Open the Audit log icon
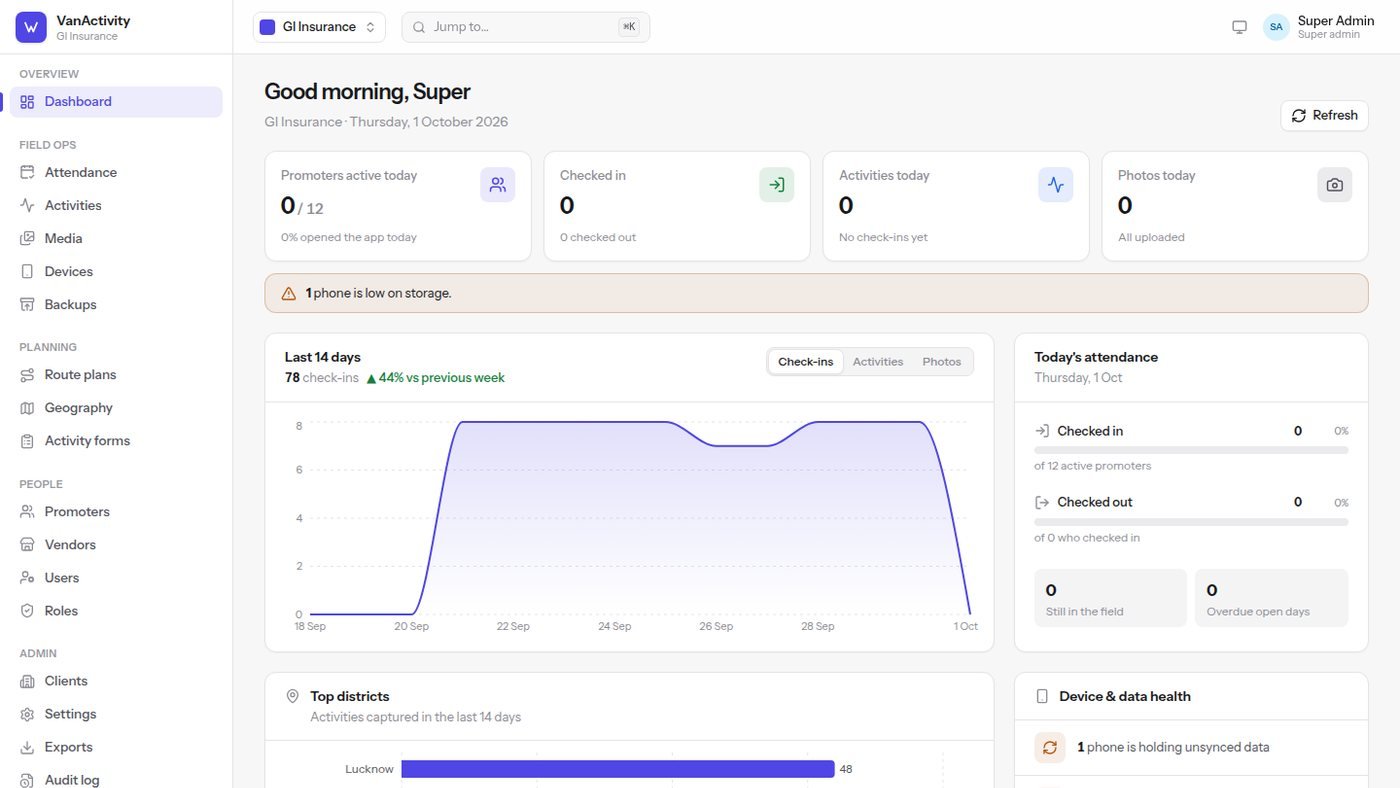Viewport: 1400px width, 788px height. pyautogui.click(x=27, y=780)
